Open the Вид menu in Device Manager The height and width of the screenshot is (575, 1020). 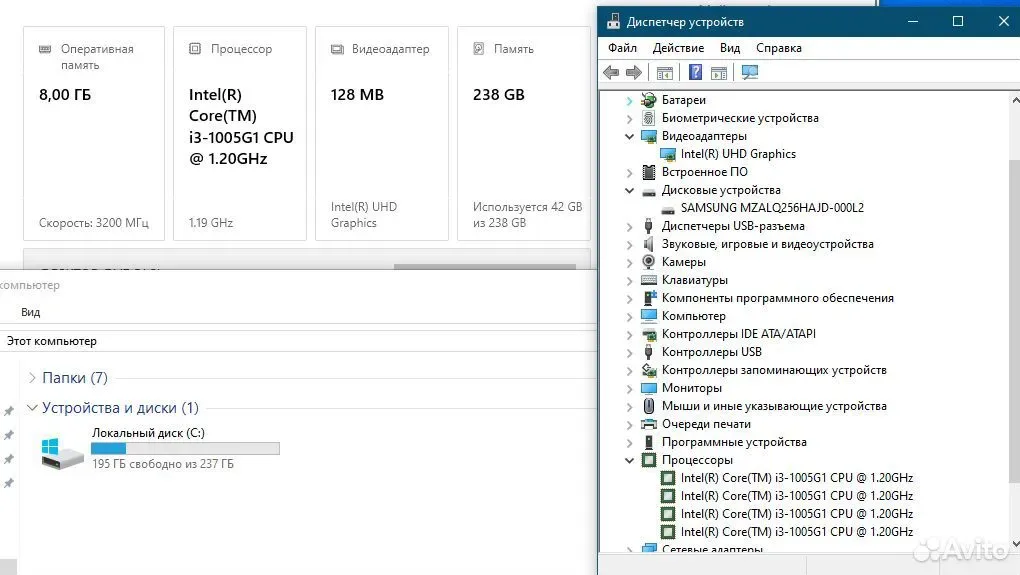[x=730, y=48]
